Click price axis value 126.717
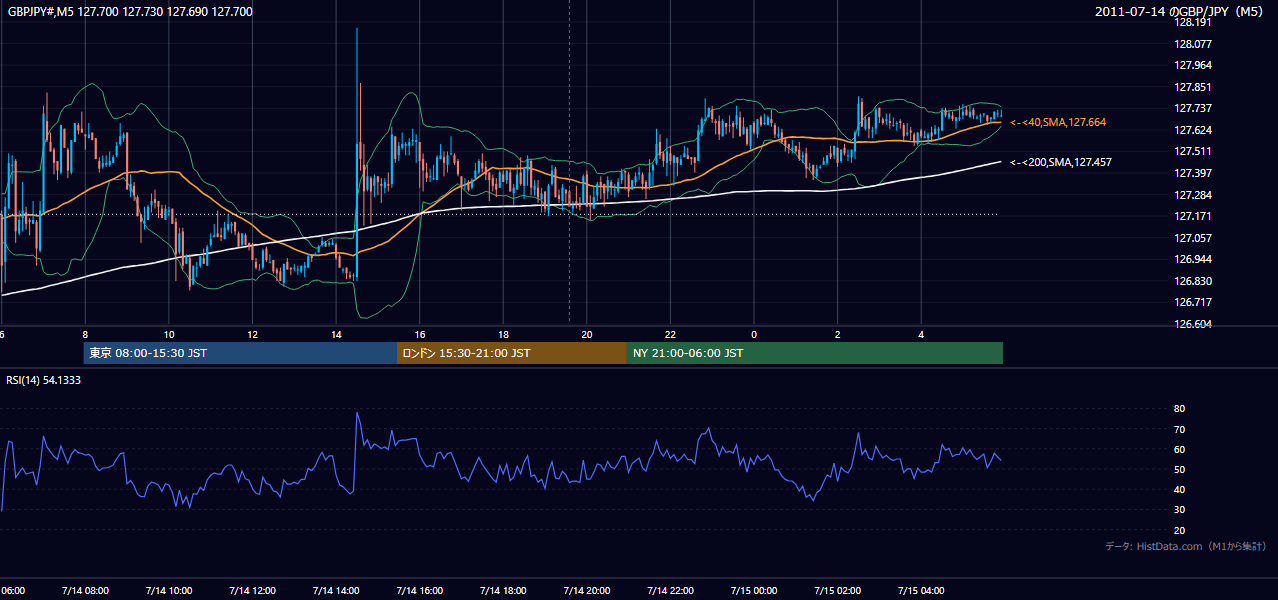 click(1192, 303)
